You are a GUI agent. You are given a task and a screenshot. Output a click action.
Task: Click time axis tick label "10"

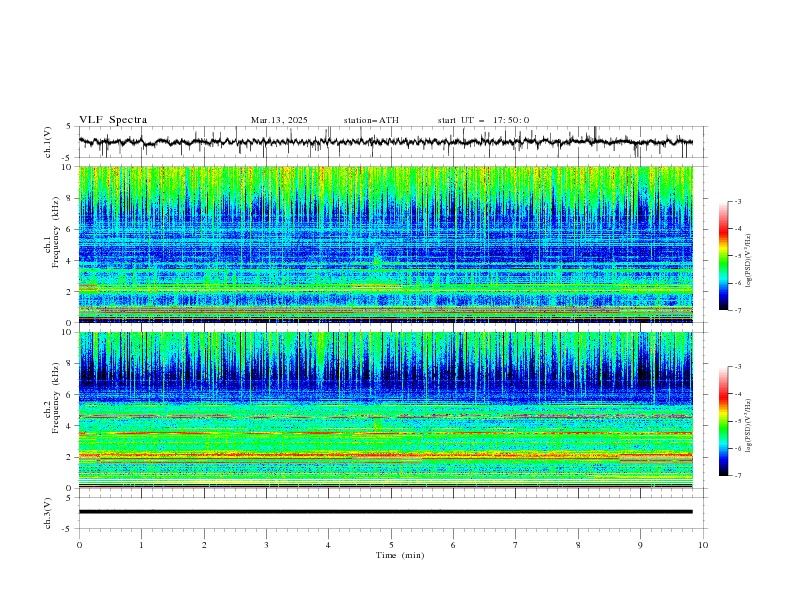(x=703, y=545)
